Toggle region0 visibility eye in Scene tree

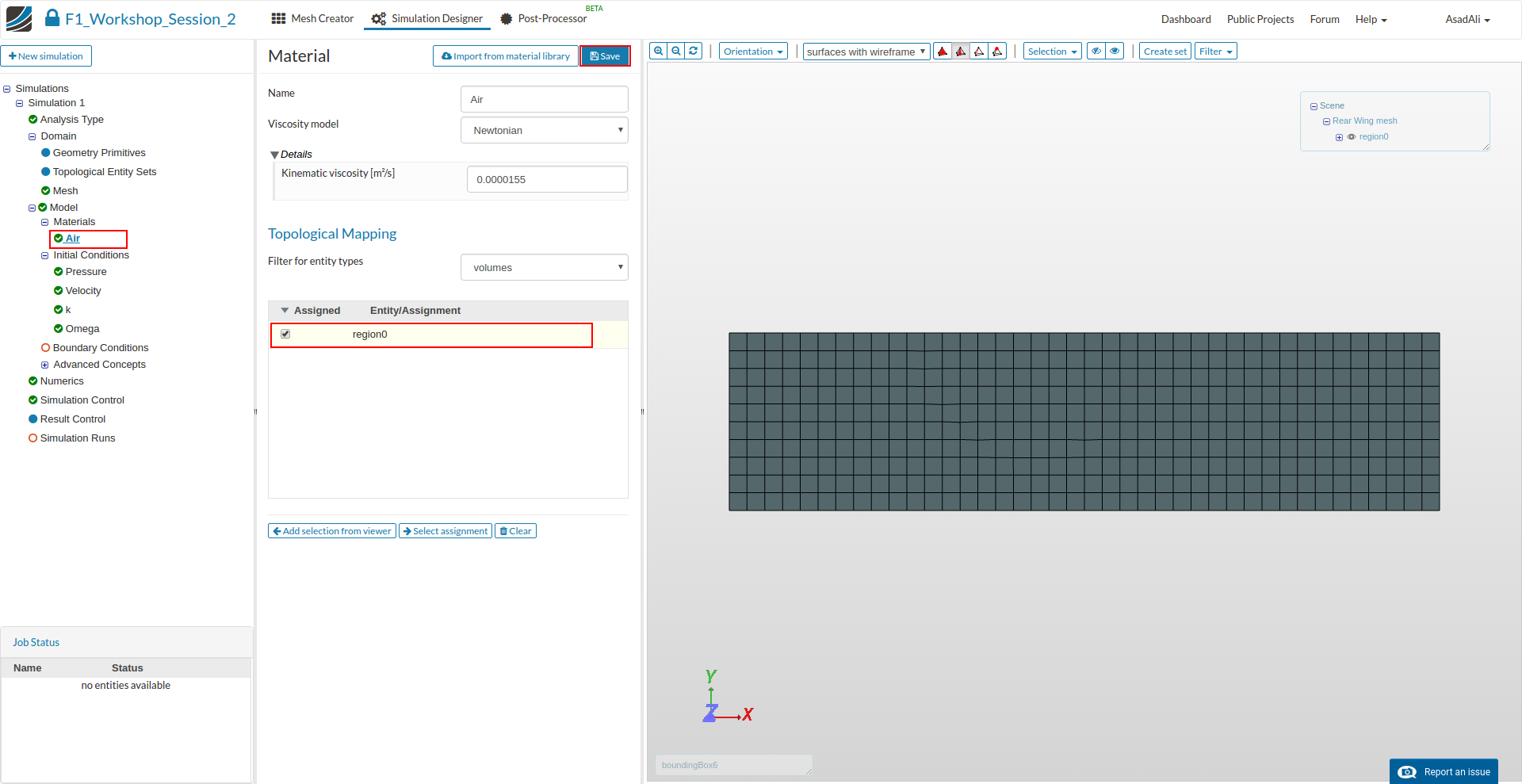pos(1352,137)
